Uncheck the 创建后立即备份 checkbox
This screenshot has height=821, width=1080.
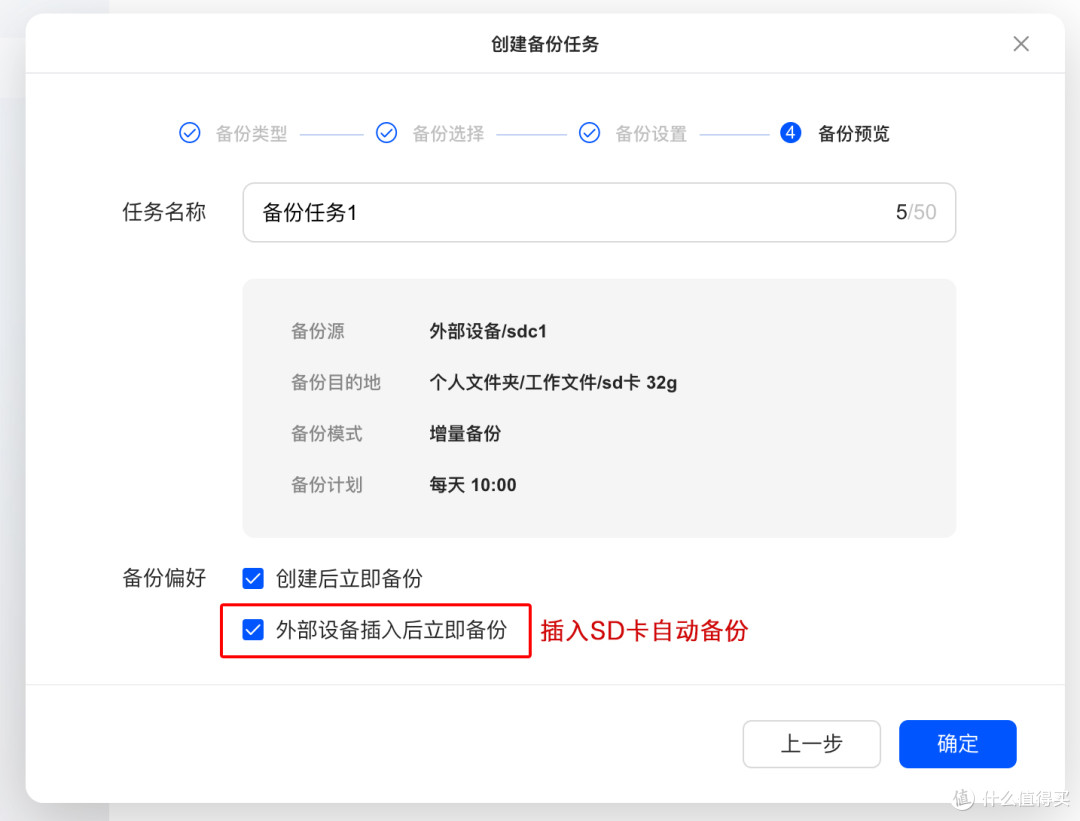253,579
